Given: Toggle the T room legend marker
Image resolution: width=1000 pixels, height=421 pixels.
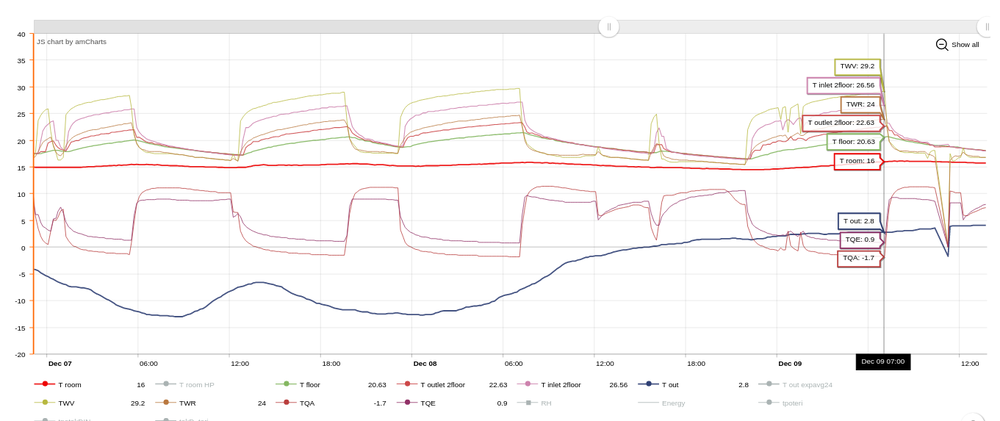Looking at the screenshot, I should coord(41,385).
